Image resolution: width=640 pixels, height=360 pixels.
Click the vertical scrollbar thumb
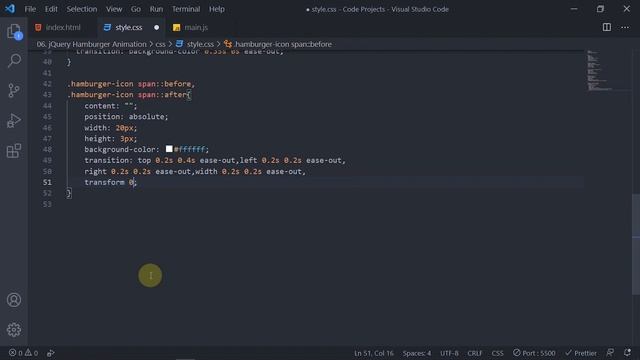(x=636, y=244)
